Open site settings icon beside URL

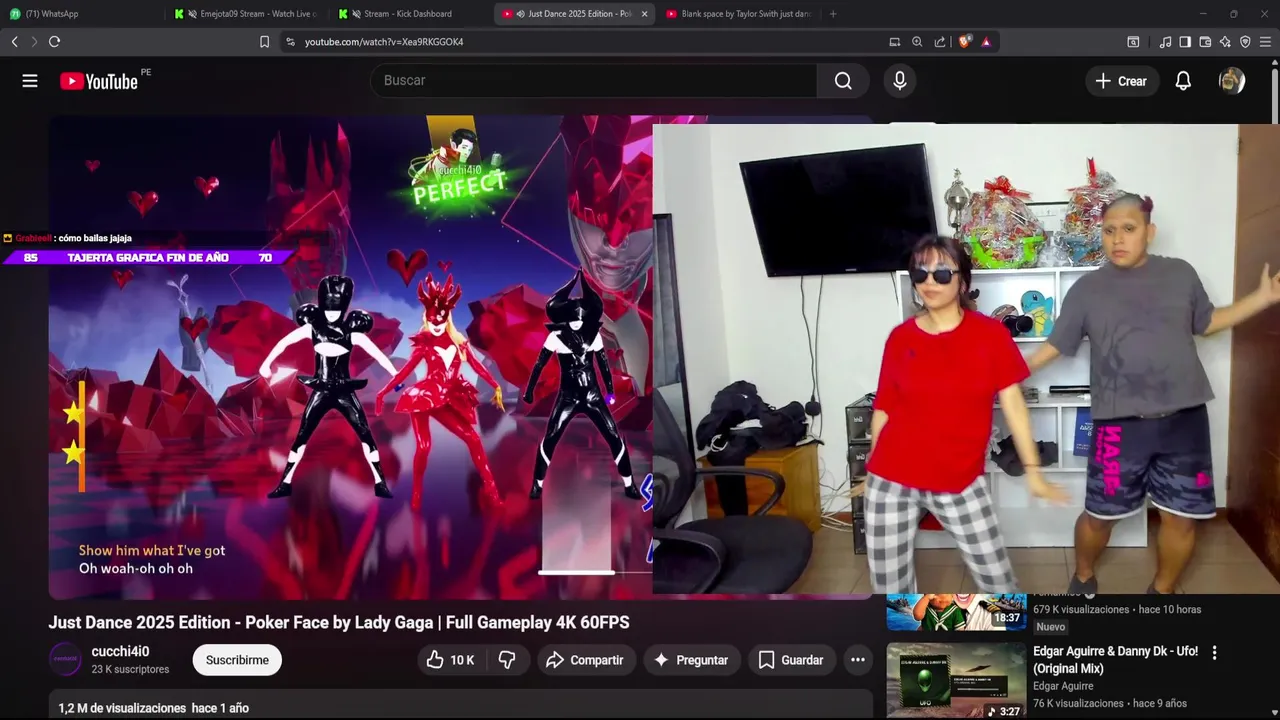click(290, 42)
